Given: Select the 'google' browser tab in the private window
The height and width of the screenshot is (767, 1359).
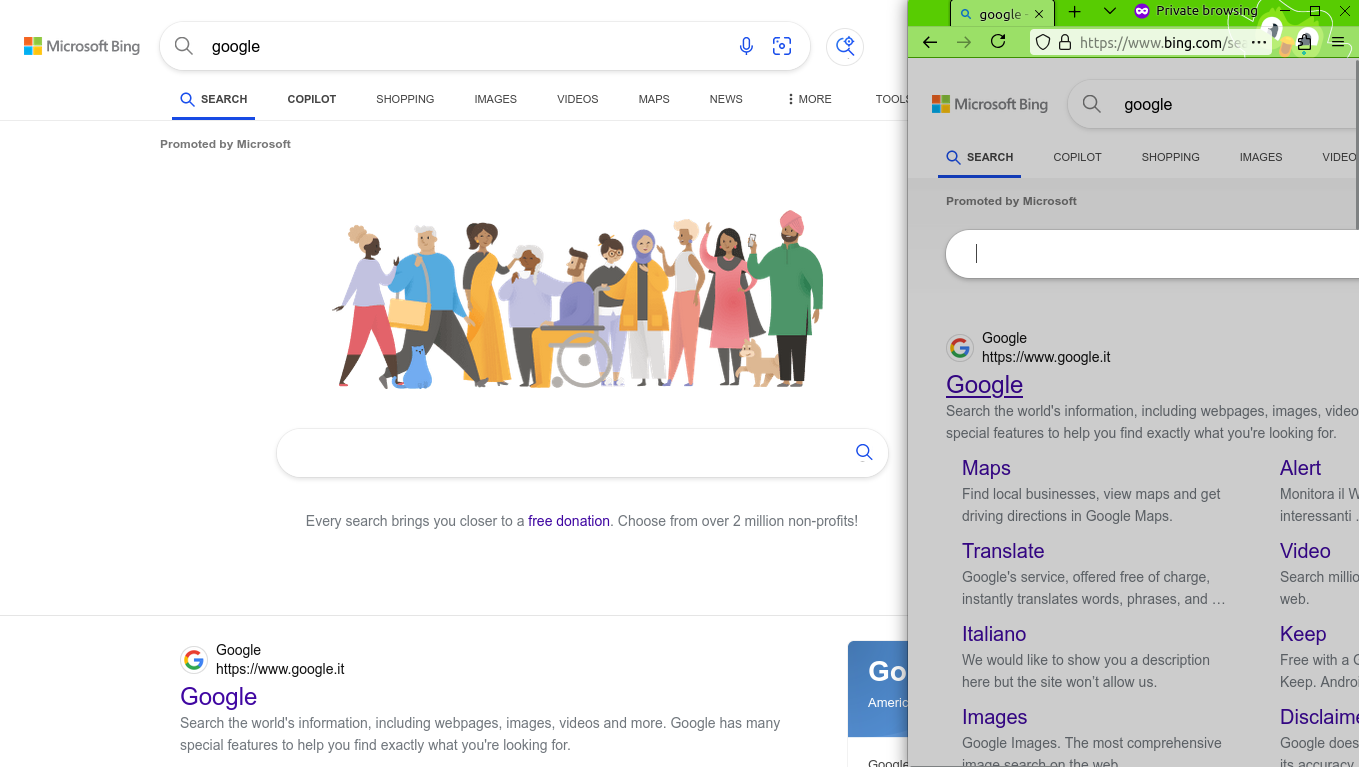Looking at the screenshot, I should click(1000, 14).
